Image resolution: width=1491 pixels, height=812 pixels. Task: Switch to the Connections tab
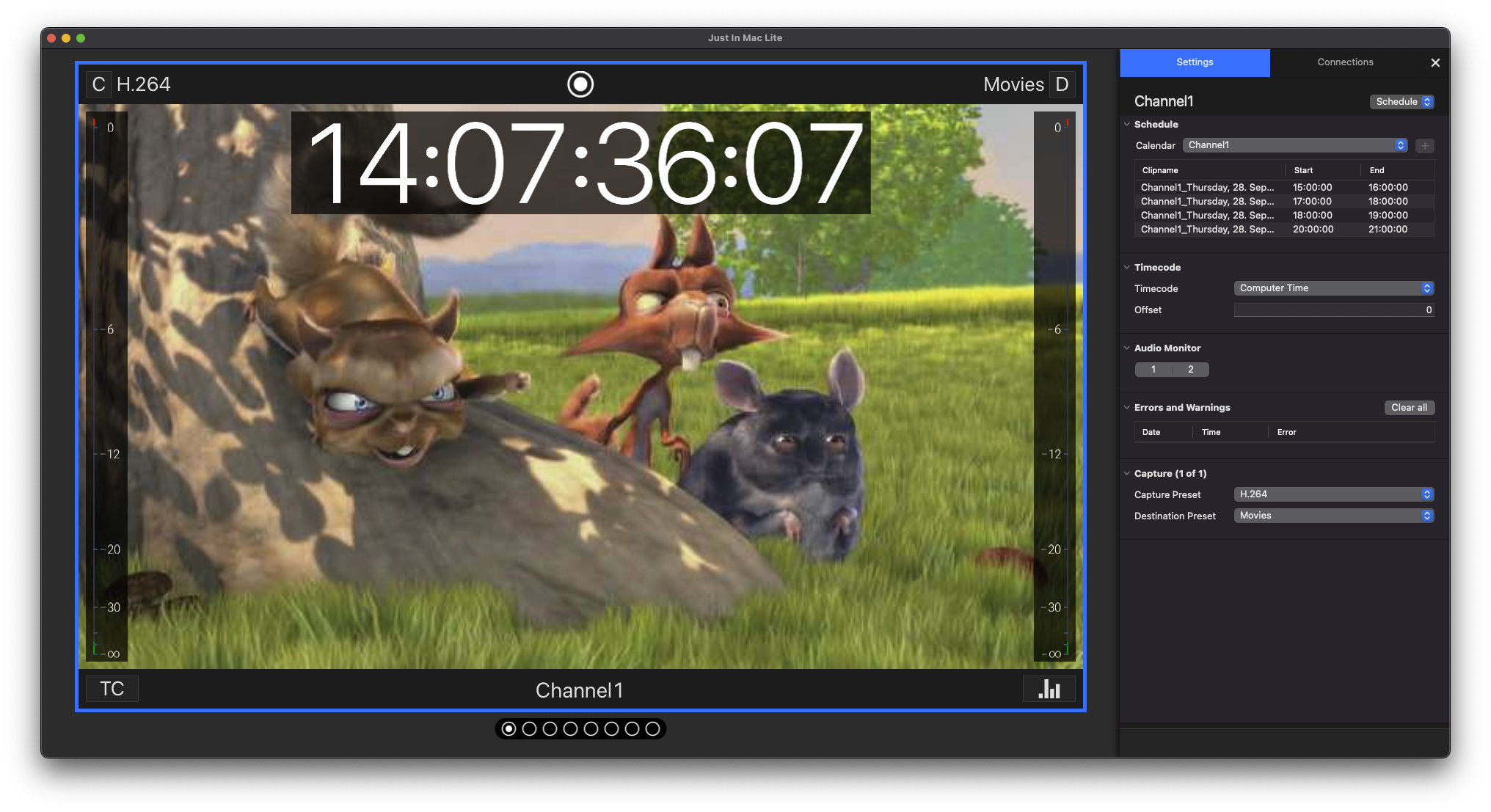coord(1344,62)
